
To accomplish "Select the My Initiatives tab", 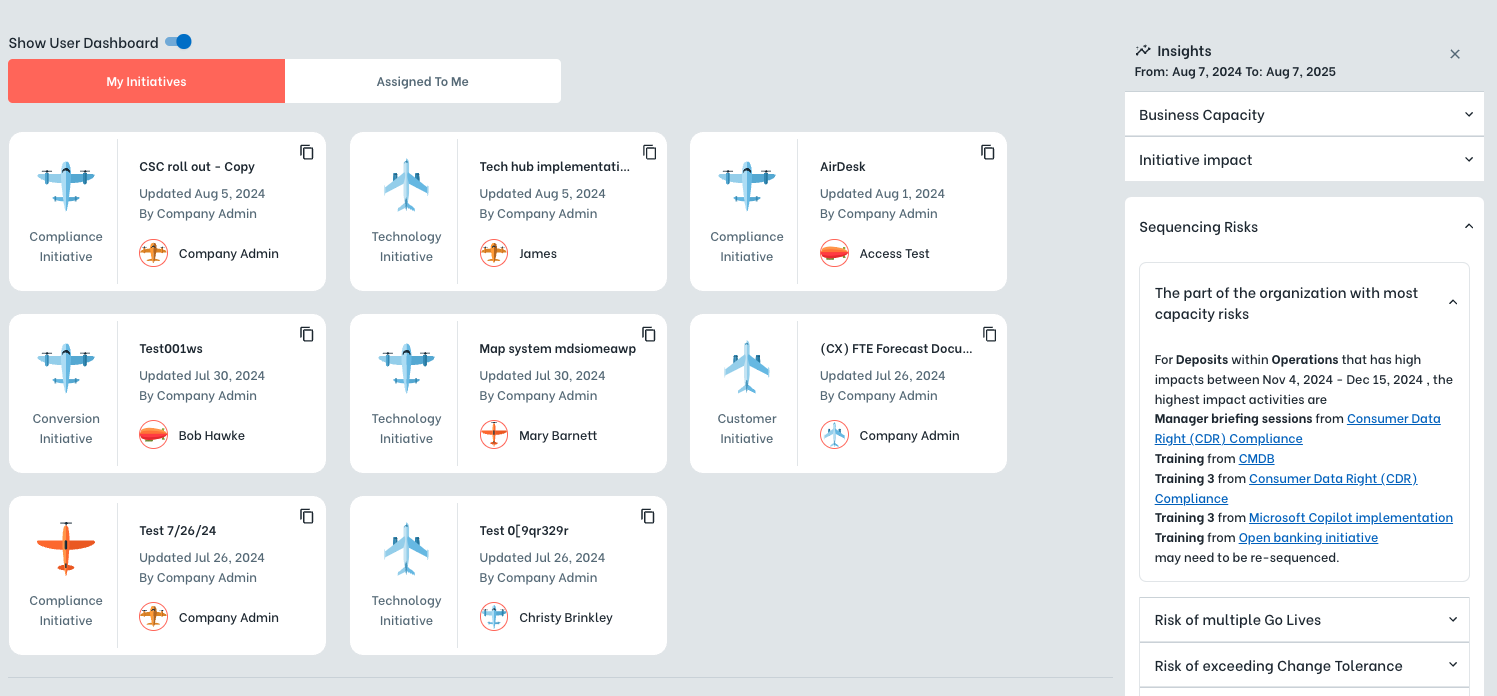I will point(146,81).
